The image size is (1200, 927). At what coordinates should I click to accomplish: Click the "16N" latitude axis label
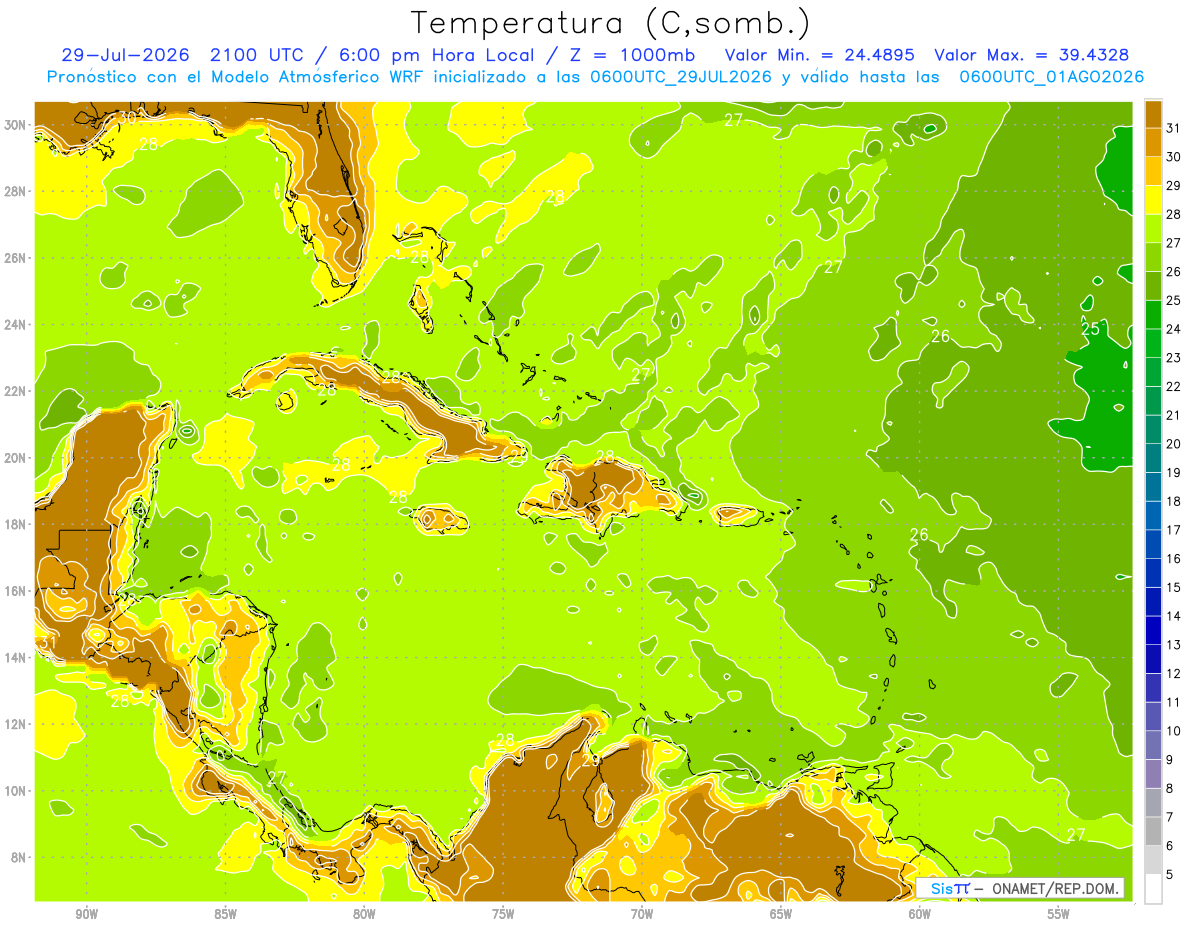click(x=17, y=591)
